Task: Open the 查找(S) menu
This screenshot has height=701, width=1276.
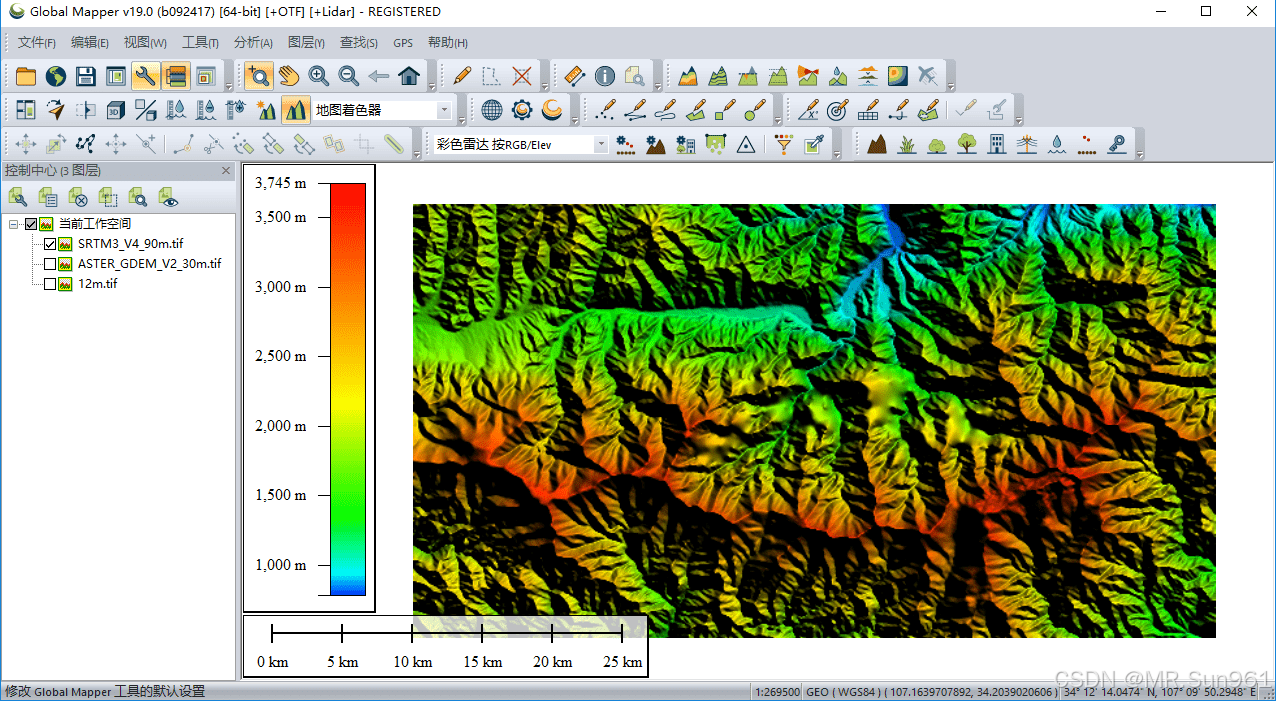Action: (x=359, y=43)
